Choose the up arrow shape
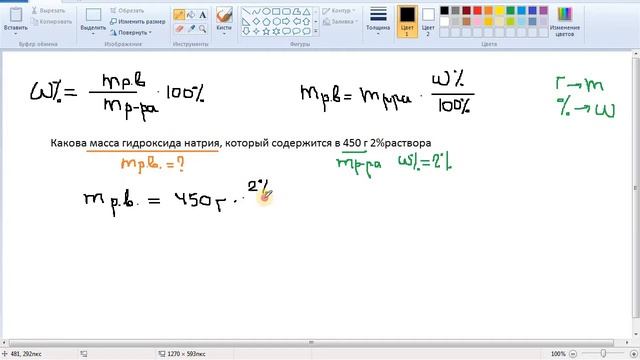The width and height of the screenshot is (640, 360). click(306, 21)
